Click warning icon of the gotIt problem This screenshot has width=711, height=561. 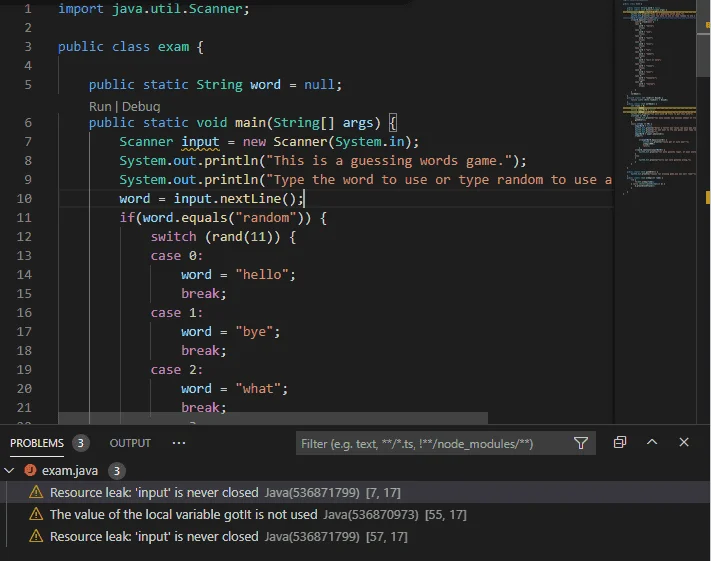(x=36, y=514)
